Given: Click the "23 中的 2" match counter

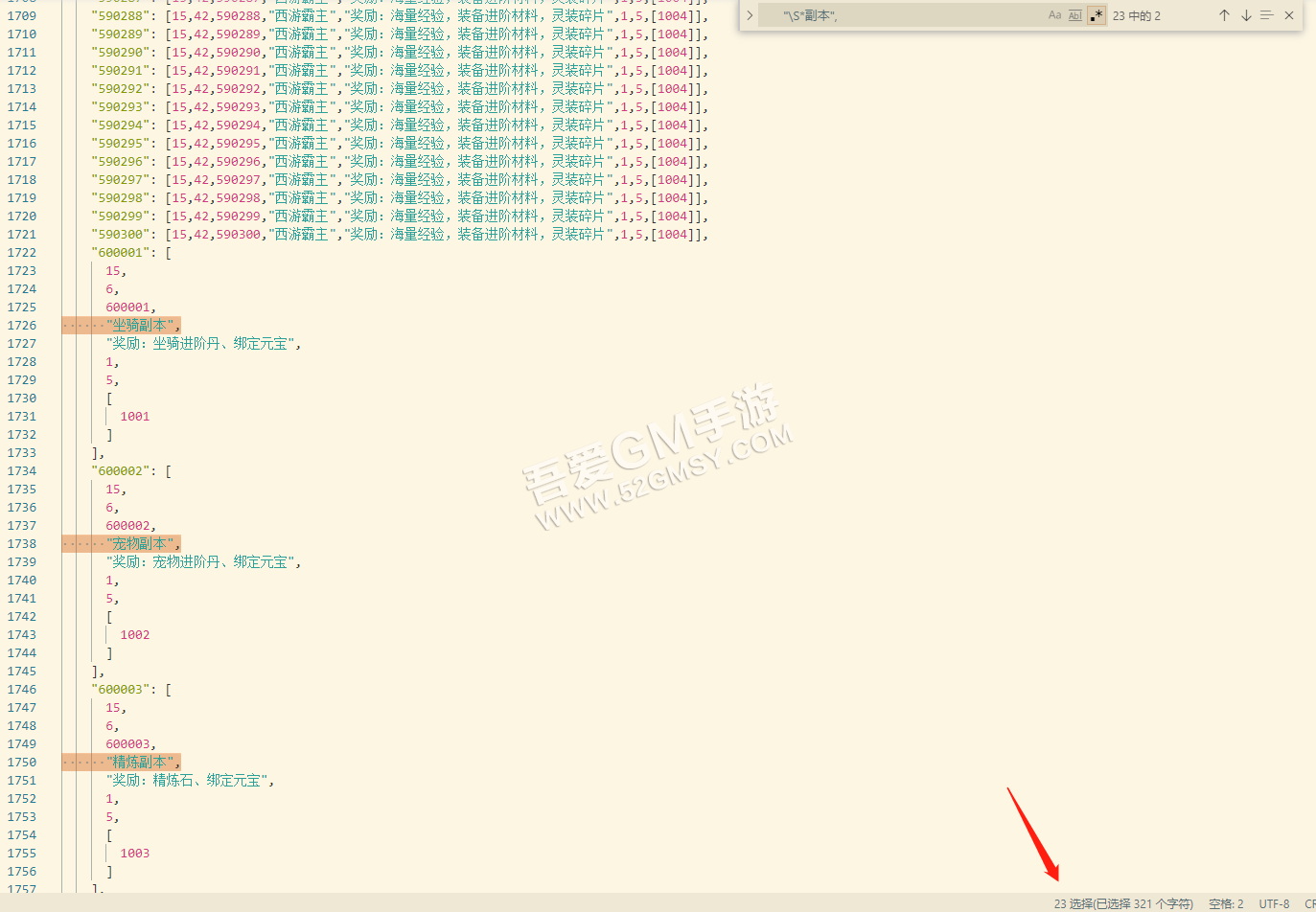Looking at the screenshot, I should pyautogui.click(x=1137, y=16).
